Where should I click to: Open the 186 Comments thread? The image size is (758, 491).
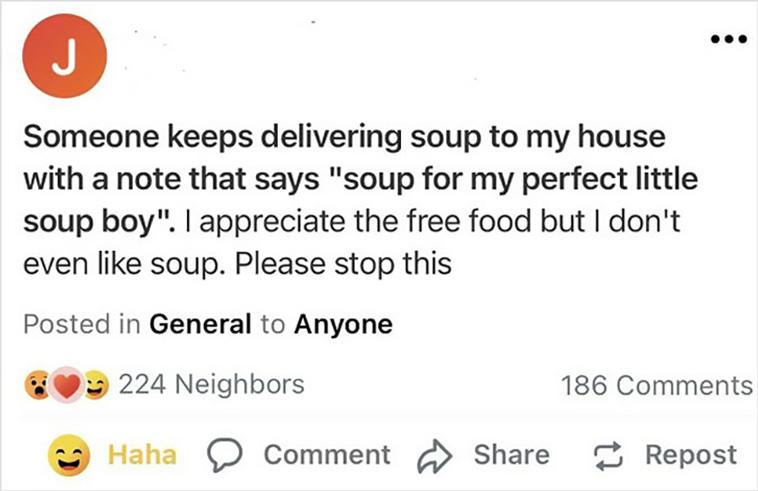click(657, 386)
